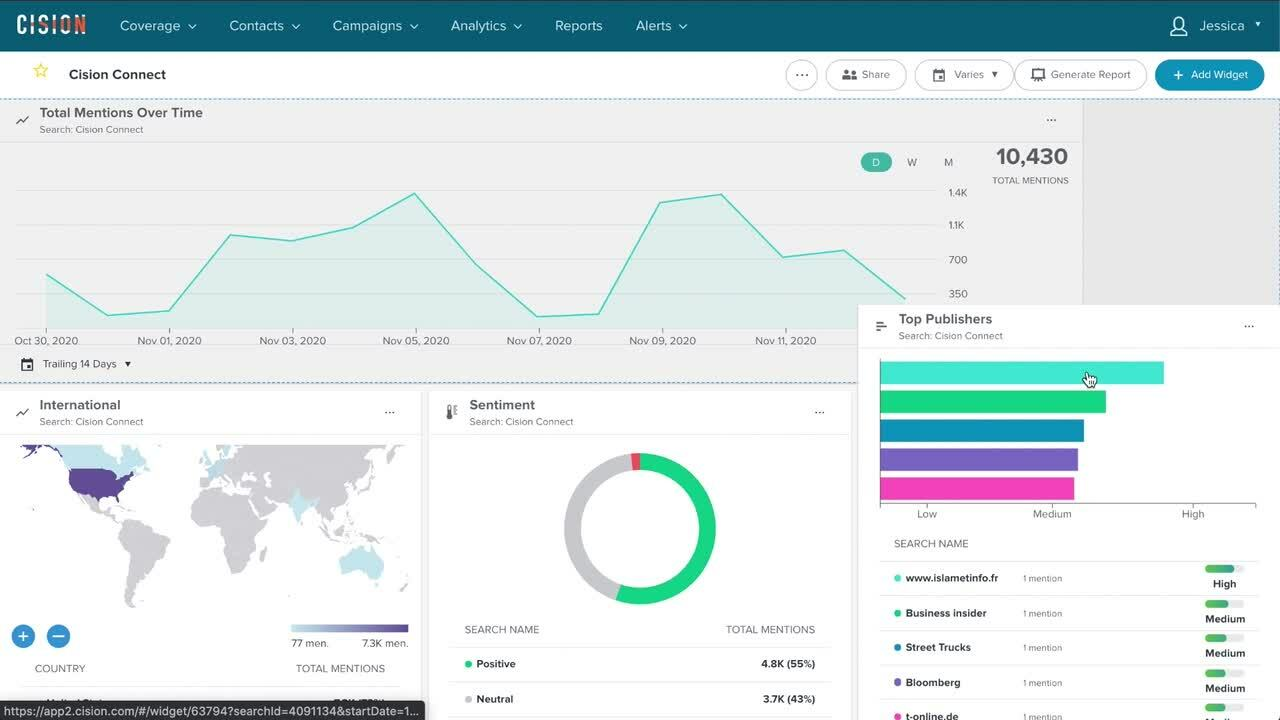This screenshot has width=1280, height=720.
Task: Switch chart to monthly view (M)
Action: point(948,162)
